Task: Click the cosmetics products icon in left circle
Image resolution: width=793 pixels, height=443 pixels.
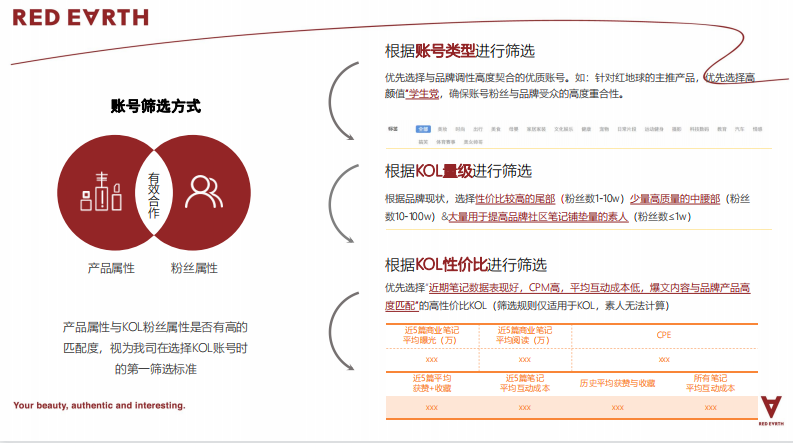Action: (x=101, y=191)
